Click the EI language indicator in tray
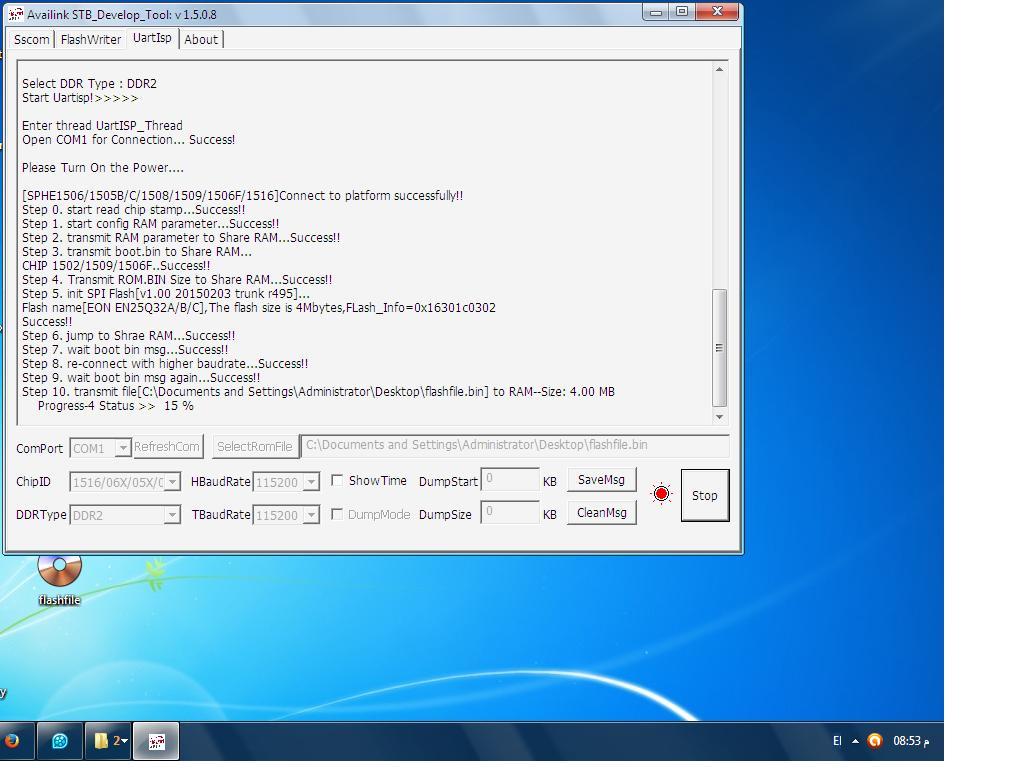Screen dimensions: 1024x768 pos(837,741)
